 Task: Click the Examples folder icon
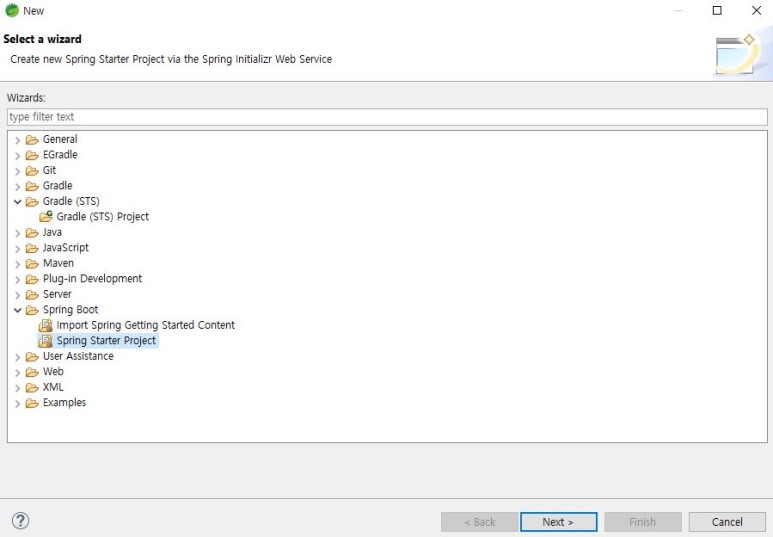point(32,403)
